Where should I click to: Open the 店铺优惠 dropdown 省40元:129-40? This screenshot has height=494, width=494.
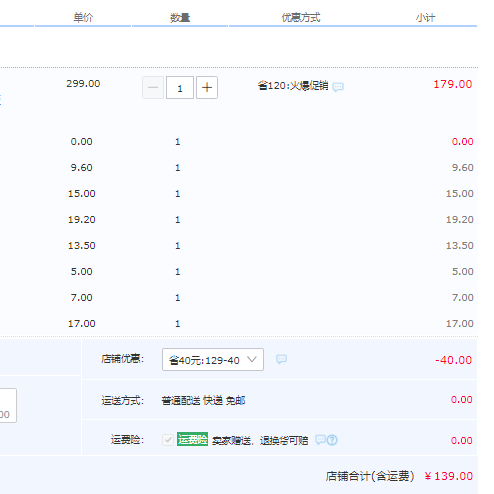213,360
